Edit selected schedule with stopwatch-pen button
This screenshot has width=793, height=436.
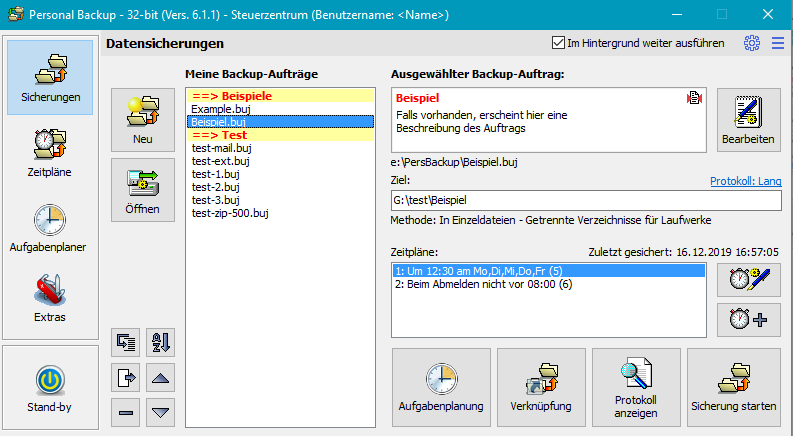coord(748,280)
